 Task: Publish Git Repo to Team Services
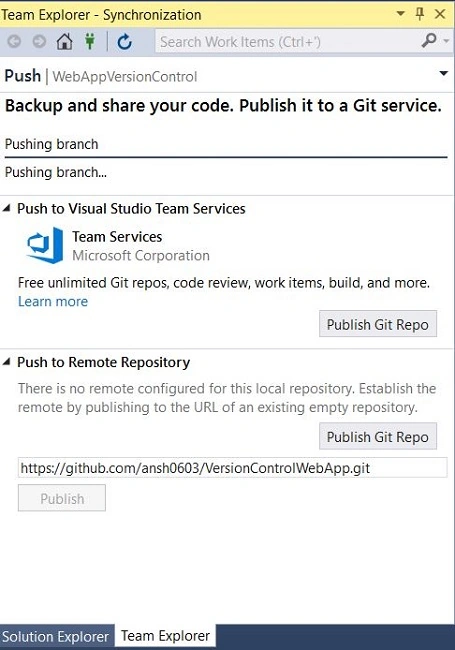(378, 324)
